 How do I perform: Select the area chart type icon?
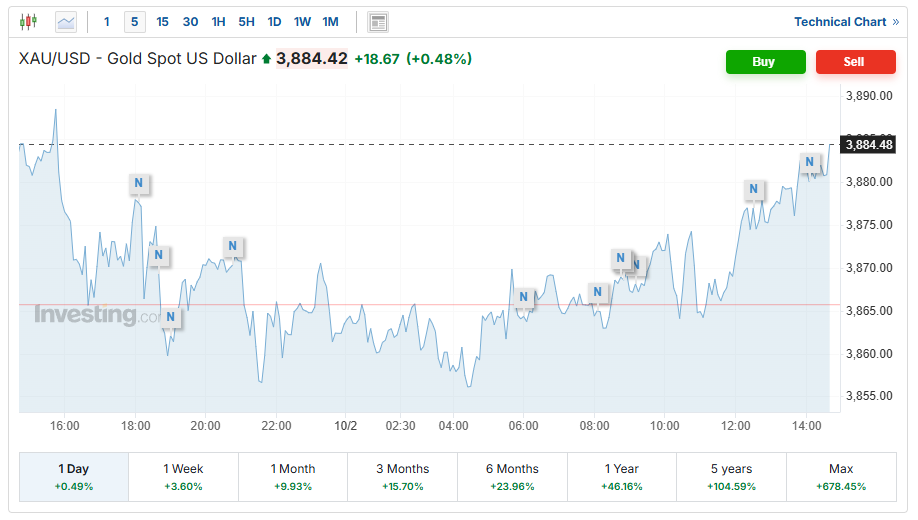(x=66, y=21)
